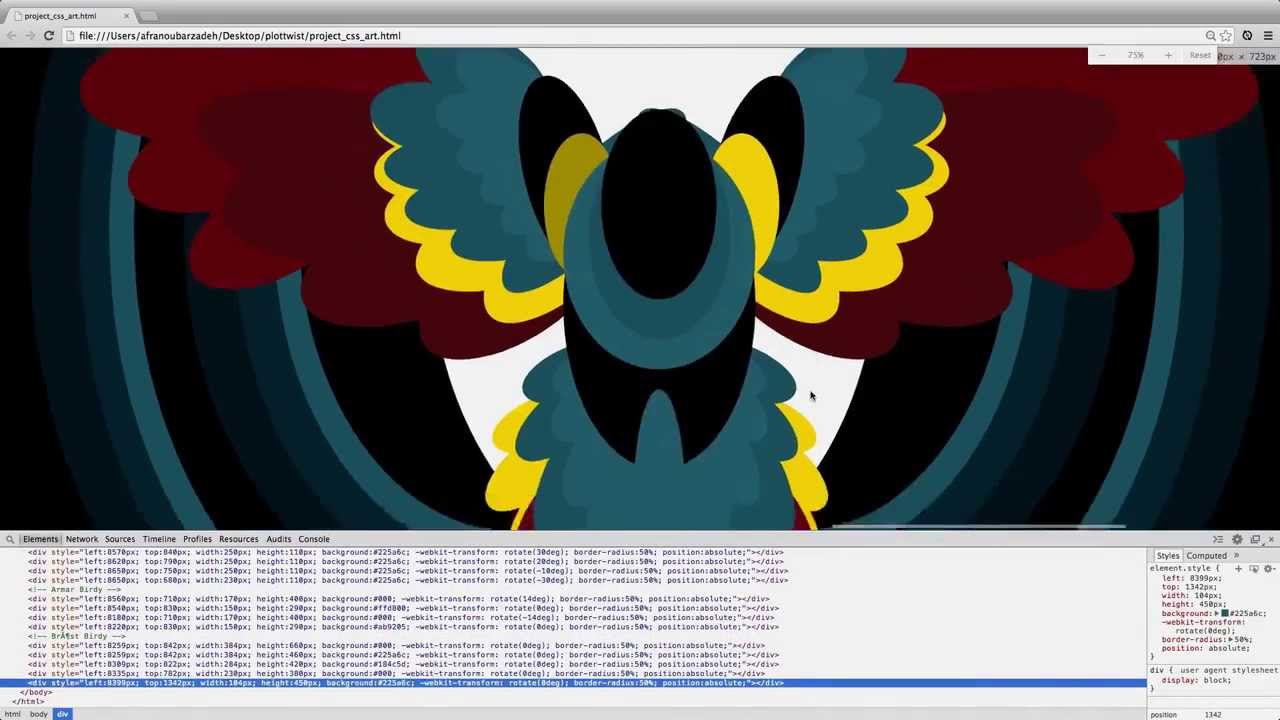Show the console drawer icon
This screenshot has width=1280, height=720.
pos(1218,540)
